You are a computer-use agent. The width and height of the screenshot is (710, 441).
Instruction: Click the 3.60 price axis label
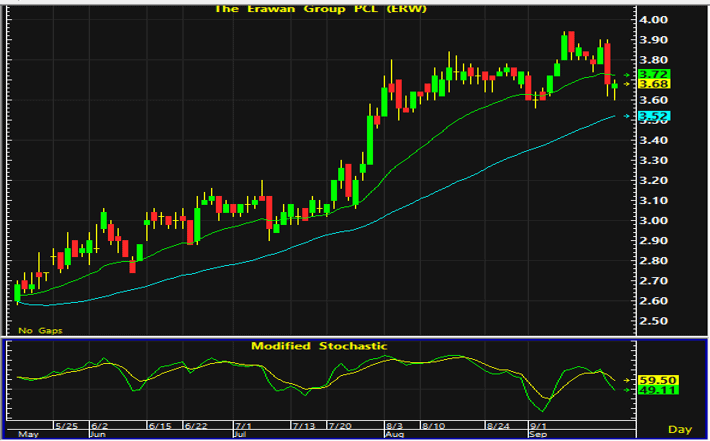tap(654, 100)
